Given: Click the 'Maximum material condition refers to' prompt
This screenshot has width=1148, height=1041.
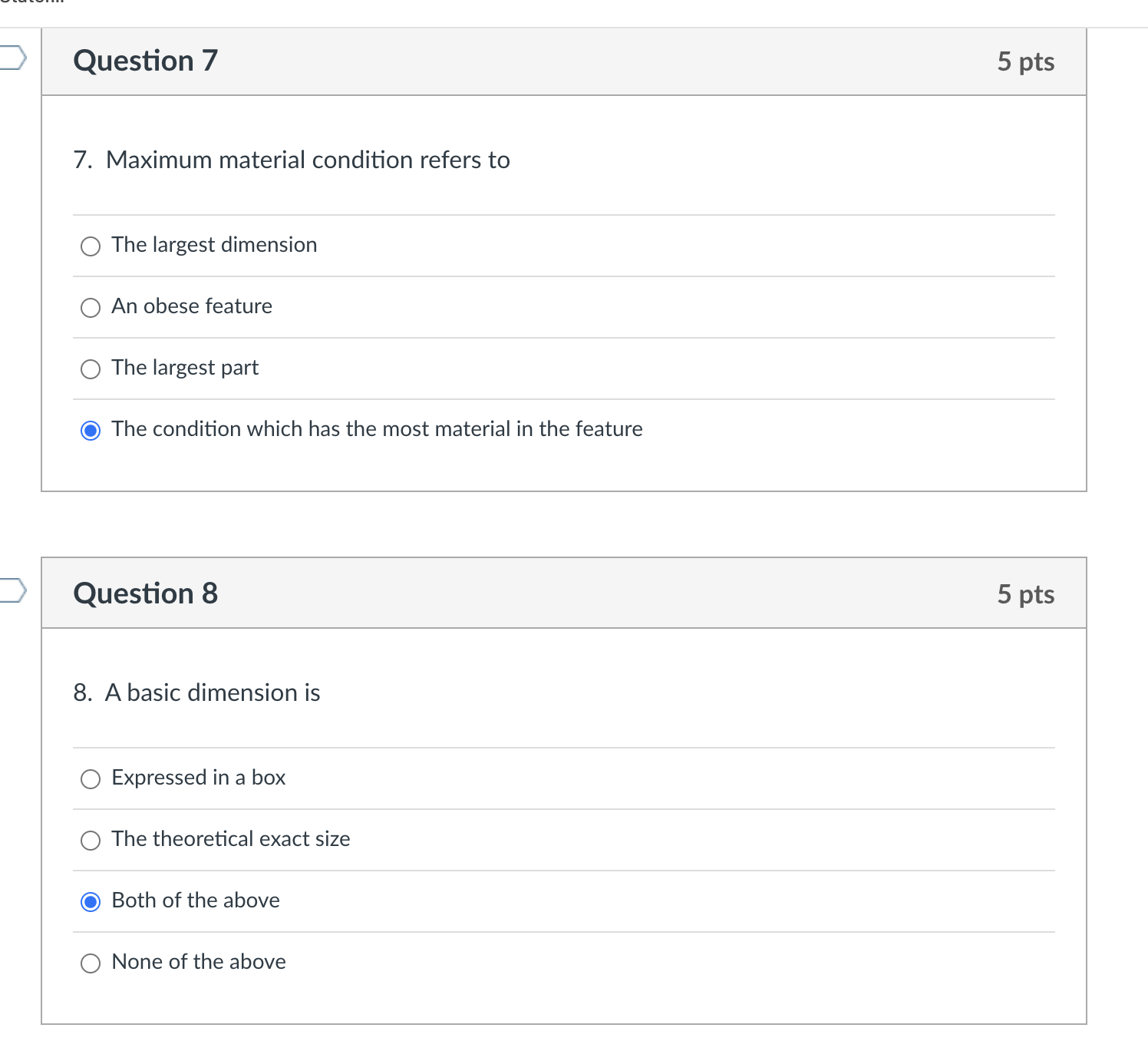Looking at the screenshot, I should (308, 160).
